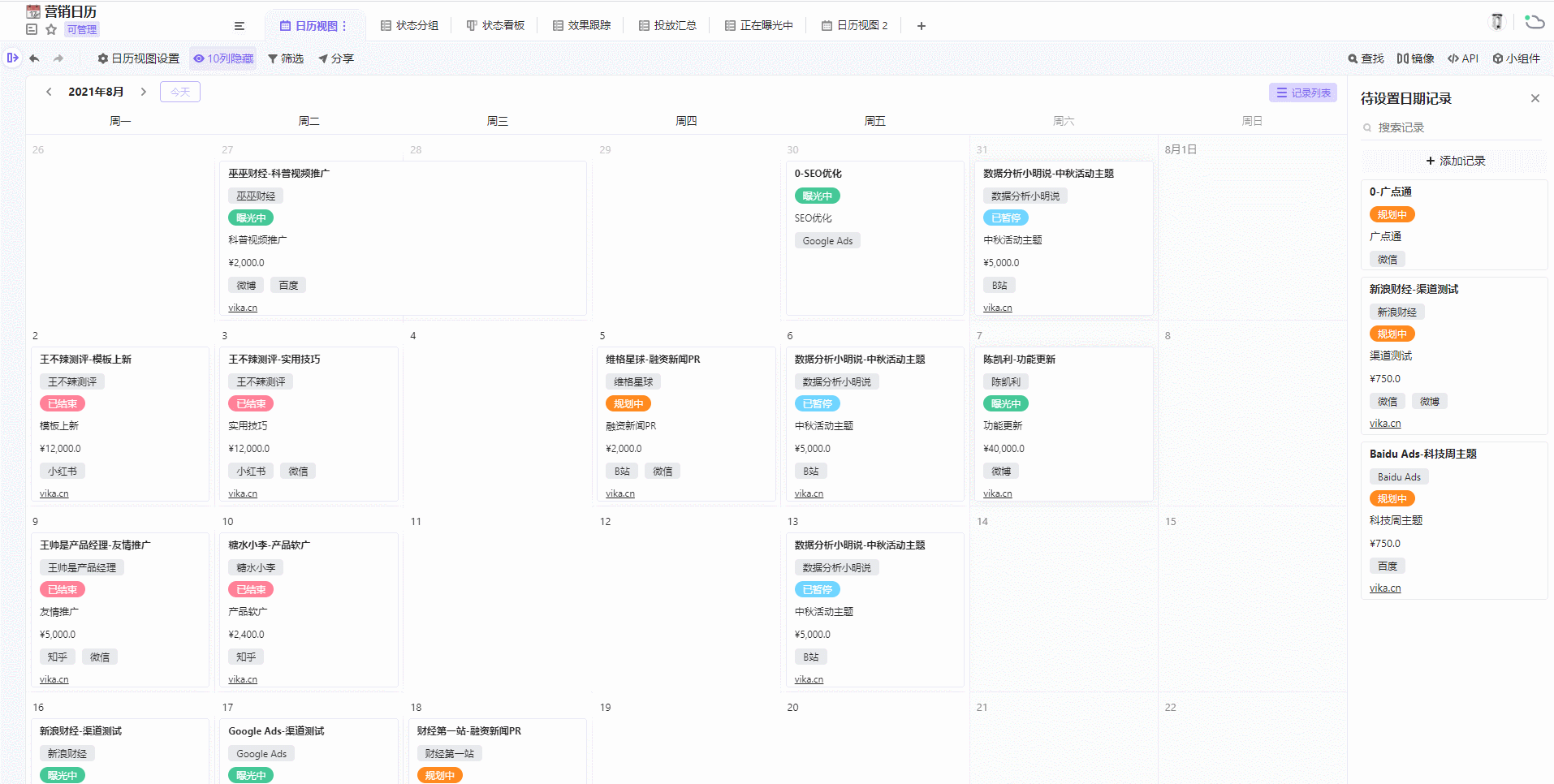Open the mirror option in toolbar
The image size is (1554, 784).
(1415, 58)
